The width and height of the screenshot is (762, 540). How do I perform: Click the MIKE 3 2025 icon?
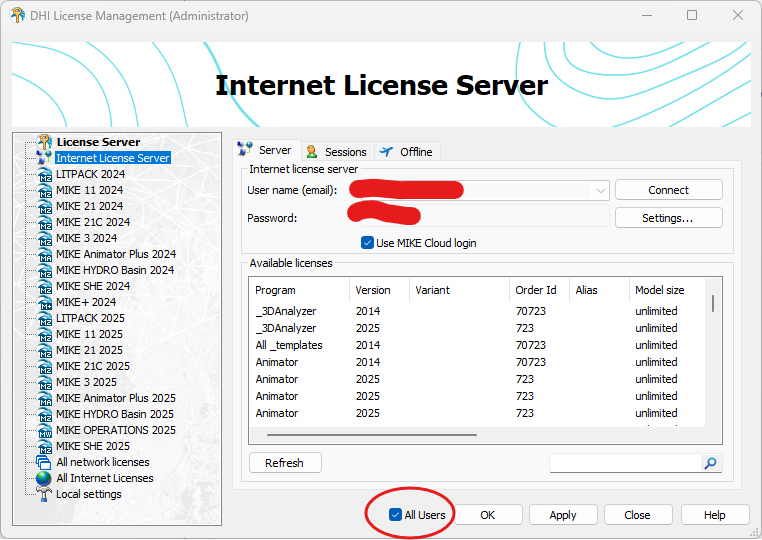click(x=45, y=383)
